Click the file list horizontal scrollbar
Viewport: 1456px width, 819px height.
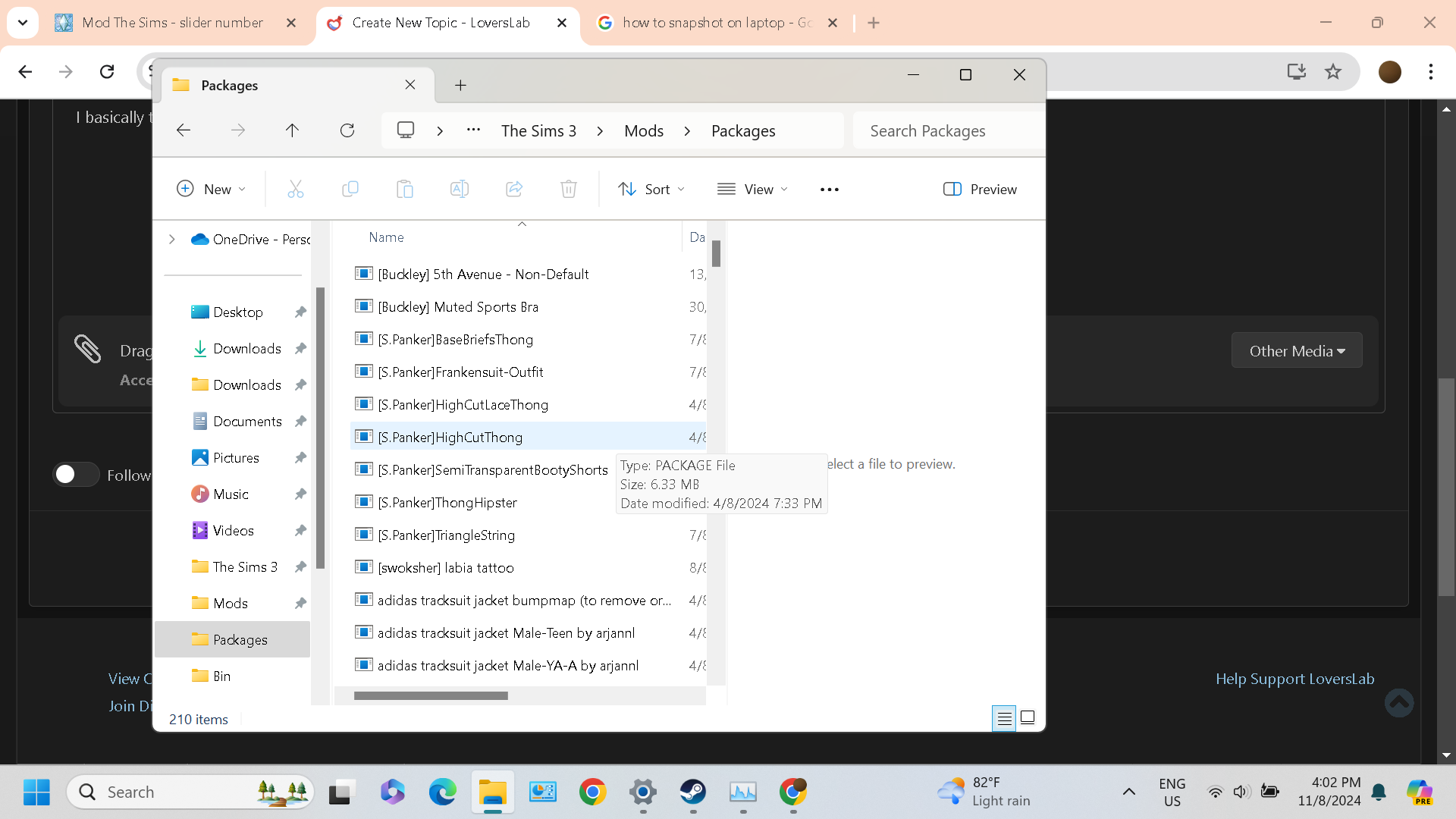431,695
